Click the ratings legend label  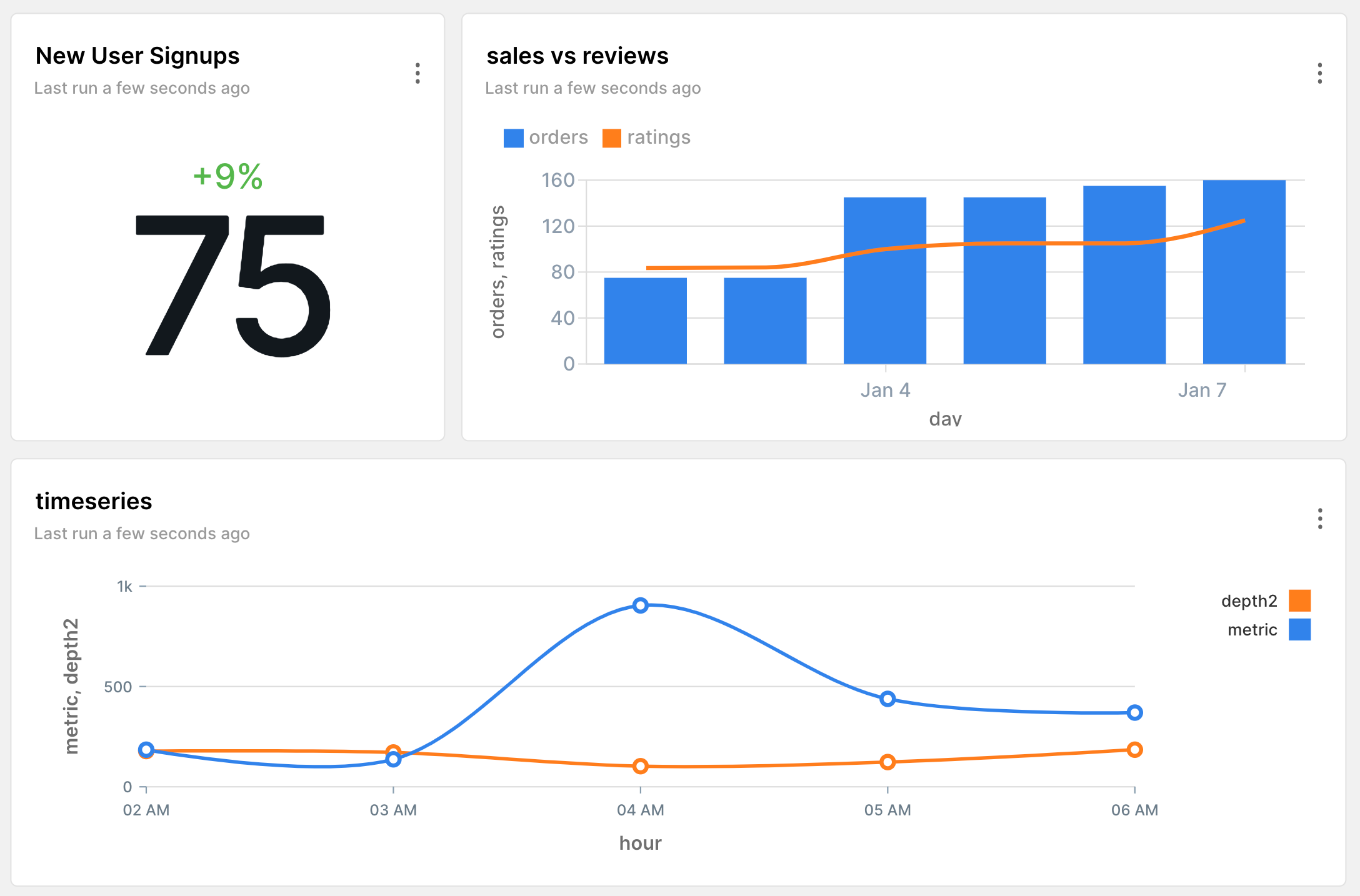[658, 137]
